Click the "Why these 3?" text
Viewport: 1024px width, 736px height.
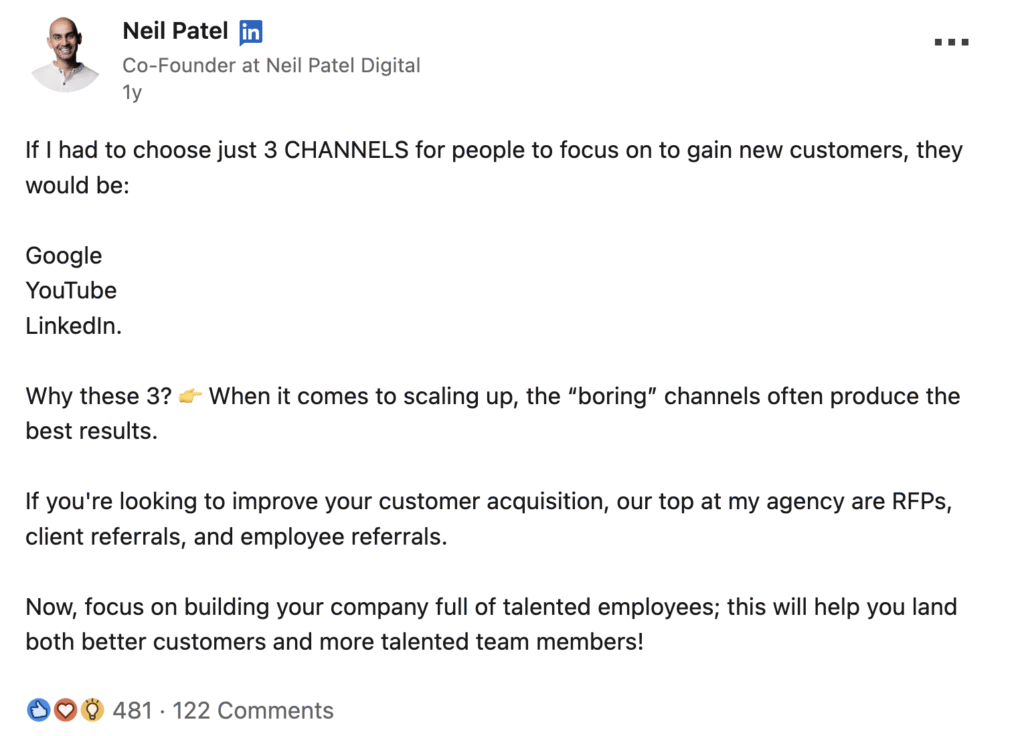[97, 396]
